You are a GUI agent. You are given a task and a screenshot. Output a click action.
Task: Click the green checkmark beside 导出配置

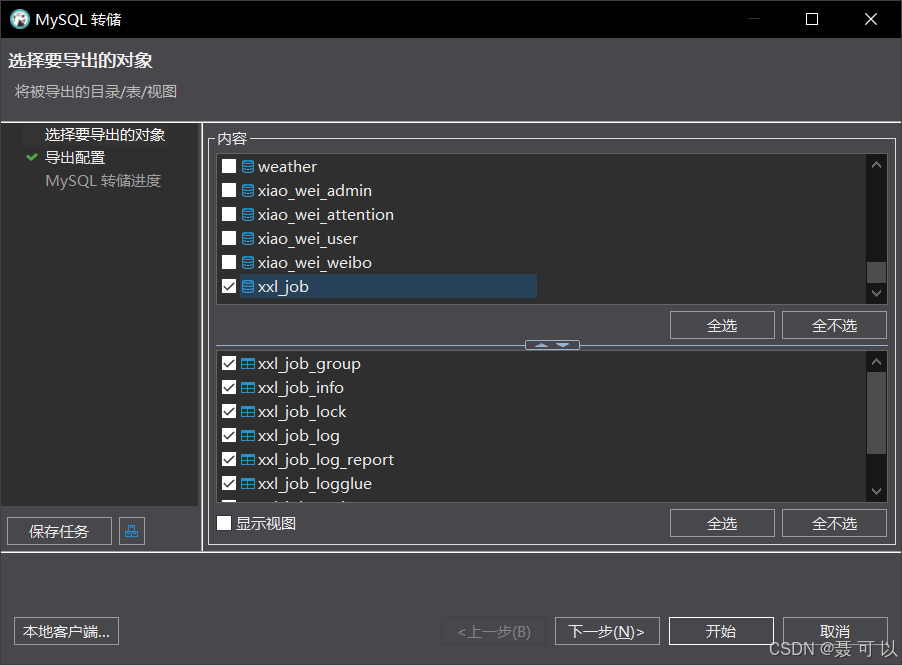point(32,157)
